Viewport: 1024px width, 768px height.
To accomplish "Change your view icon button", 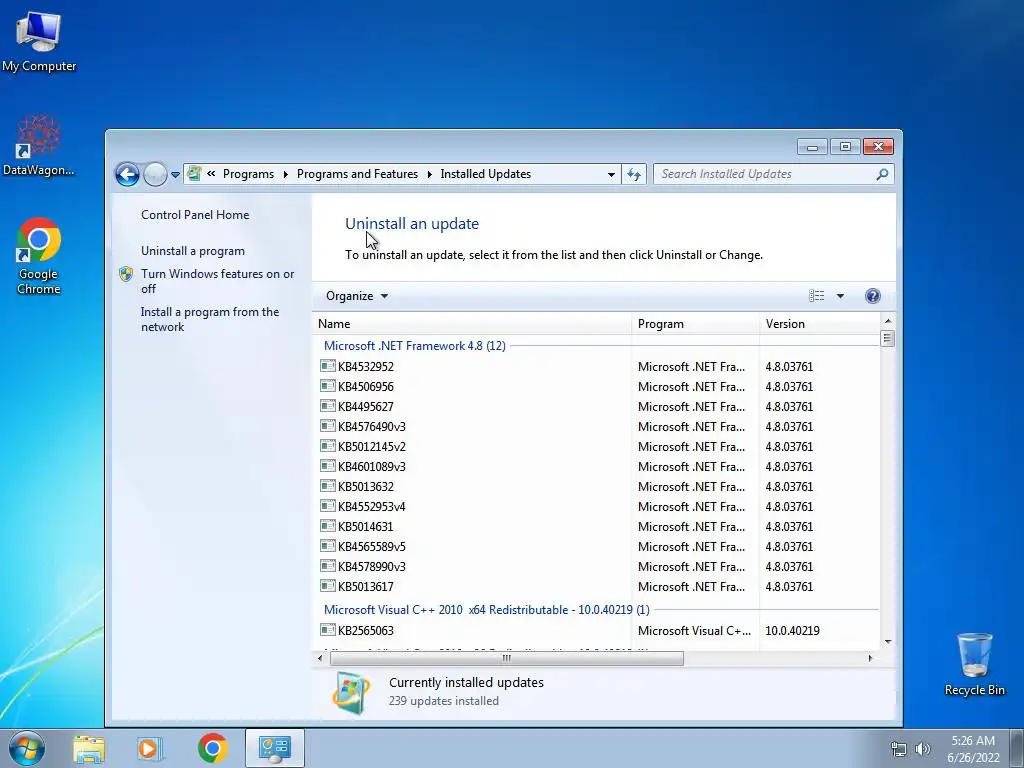I will pos(816,296).
